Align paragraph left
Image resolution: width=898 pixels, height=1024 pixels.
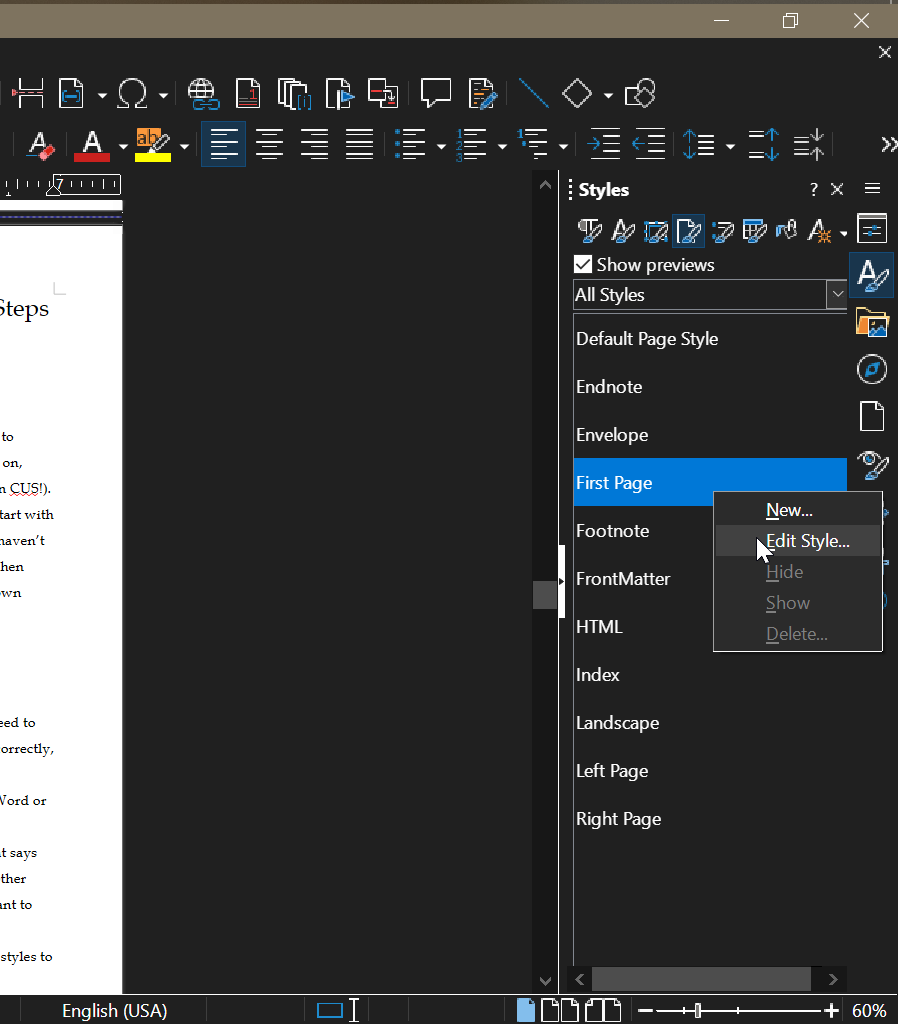click(223, 144)
